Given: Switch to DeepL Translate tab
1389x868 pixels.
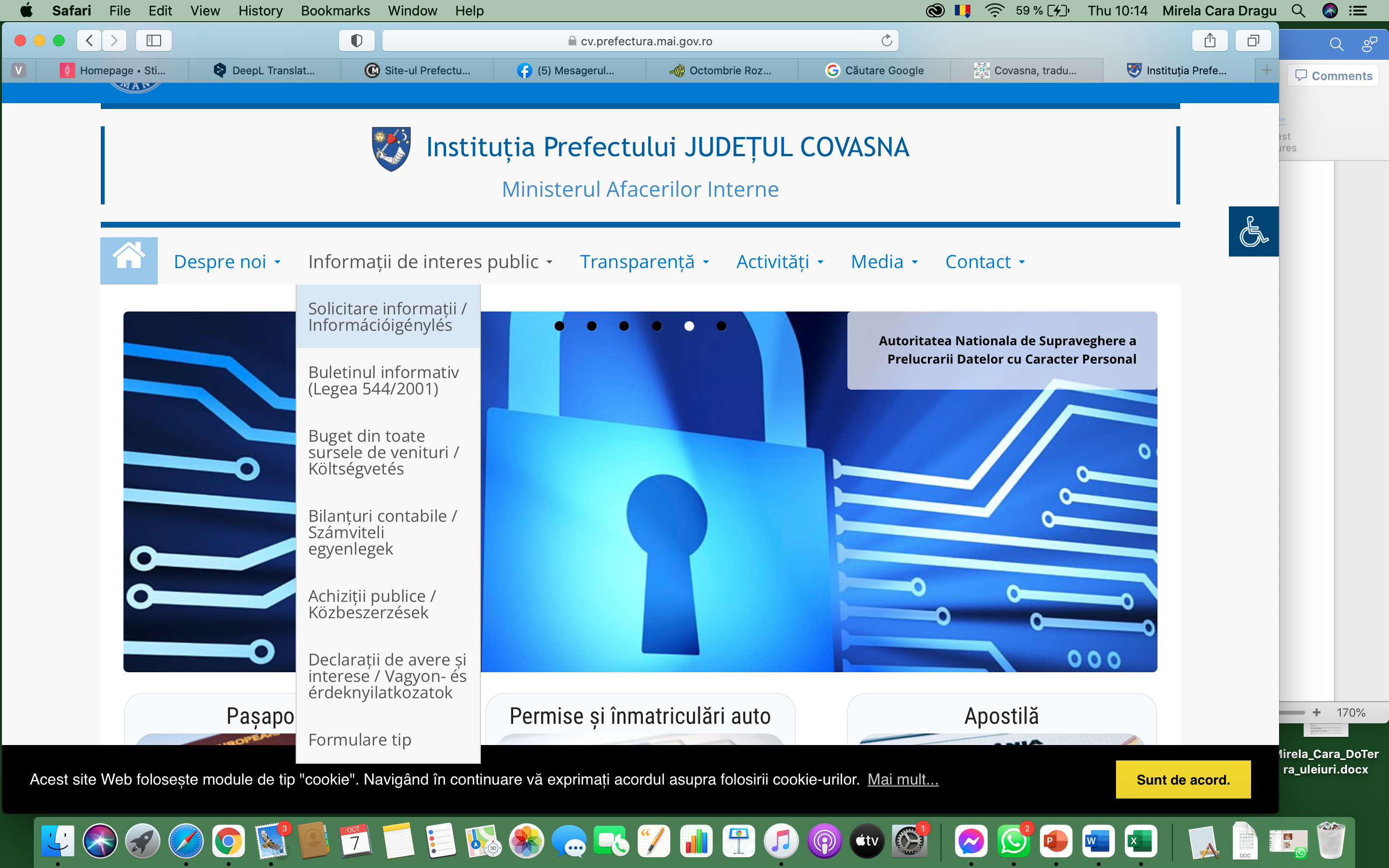Looking at the screenshot, I should [x=265, y=70].
